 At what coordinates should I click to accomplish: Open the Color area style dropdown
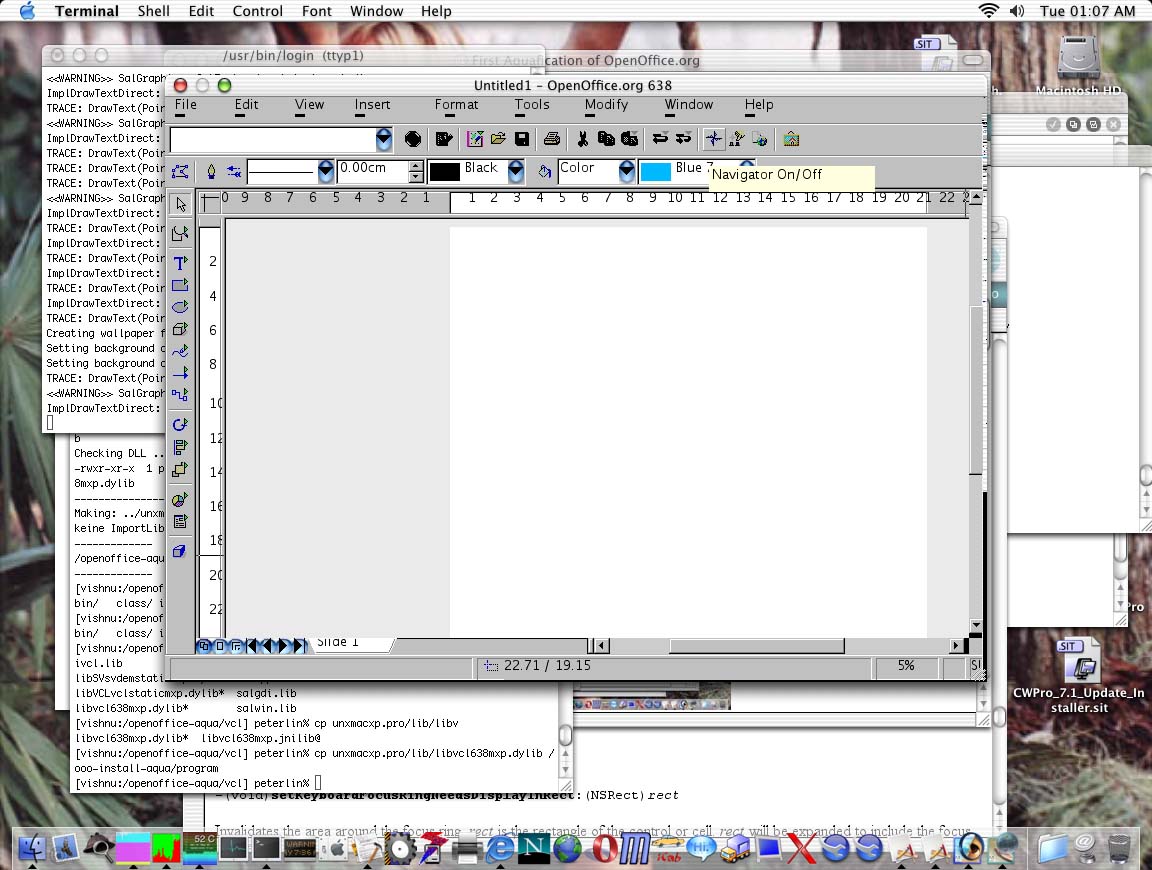(x=627, y=171)
